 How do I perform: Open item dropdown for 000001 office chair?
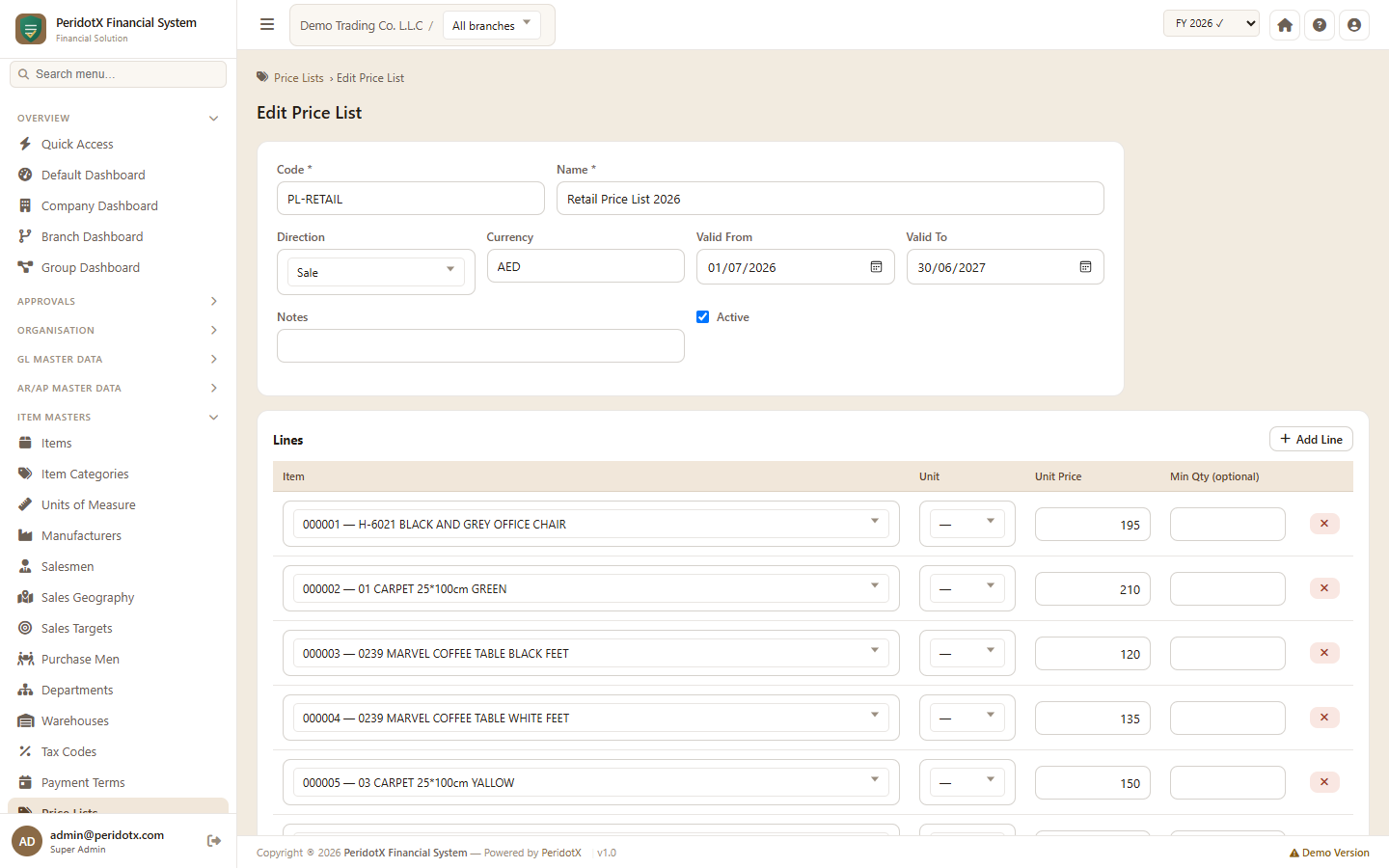tap(591, 524)
